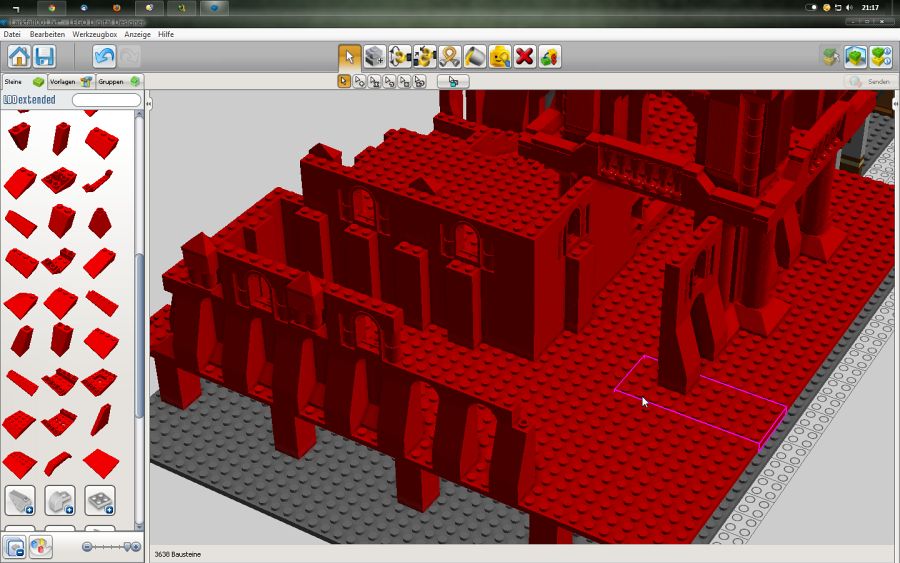Activate the Paint bucket tool
This screenshot has width=900, height=563.
point(475,56)
